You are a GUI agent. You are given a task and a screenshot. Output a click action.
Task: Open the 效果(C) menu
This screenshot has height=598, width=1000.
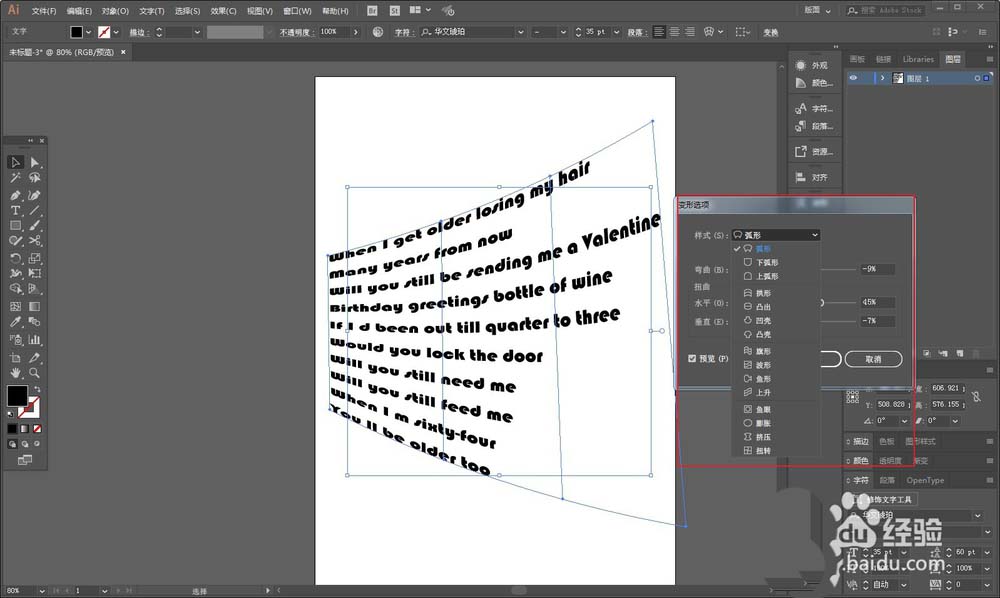[x=223, y=11]
